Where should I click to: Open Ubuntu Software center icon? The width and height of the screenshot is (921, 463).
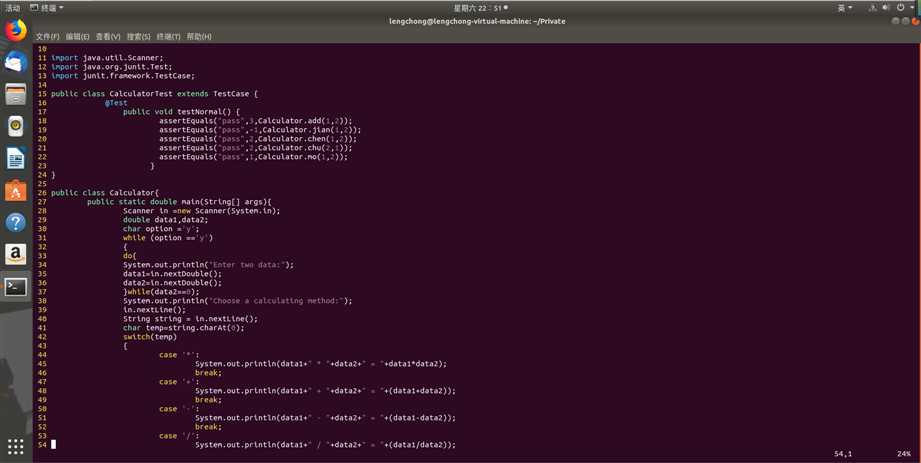pyautogui.click(x=16, y=190)
